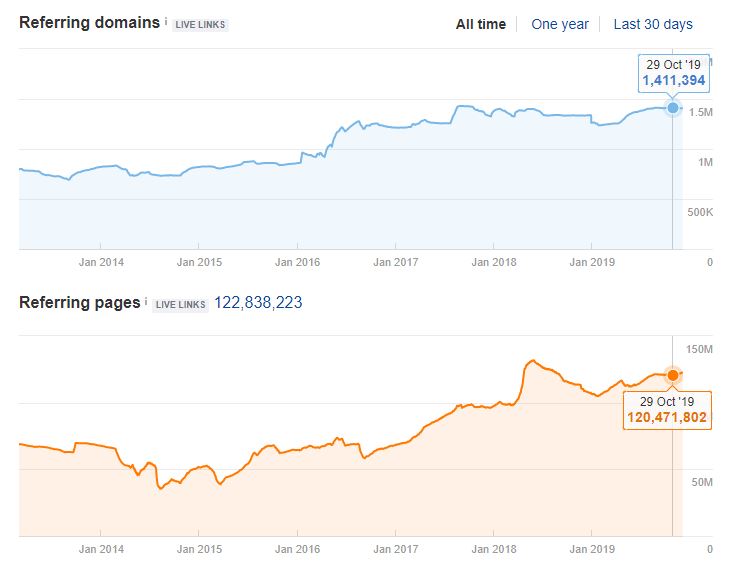Click the Referring pages heading
This screenshot has width=734, height=569.
80,302
